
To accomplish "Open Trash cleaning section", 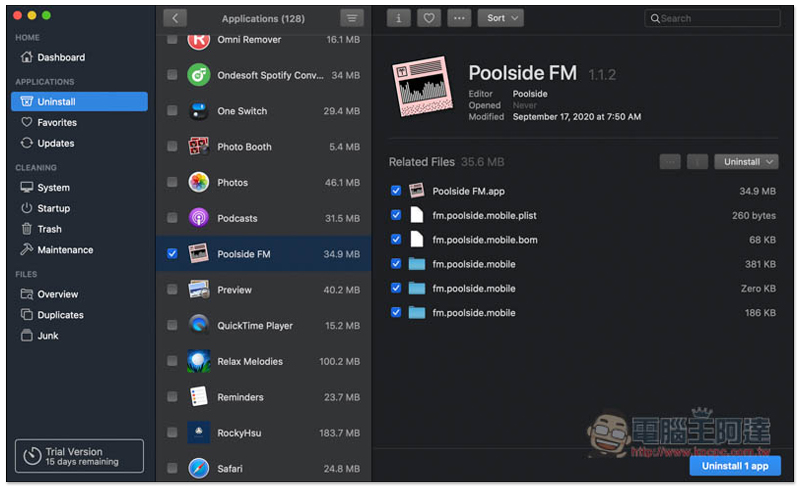I will click(x=41, y=229).
